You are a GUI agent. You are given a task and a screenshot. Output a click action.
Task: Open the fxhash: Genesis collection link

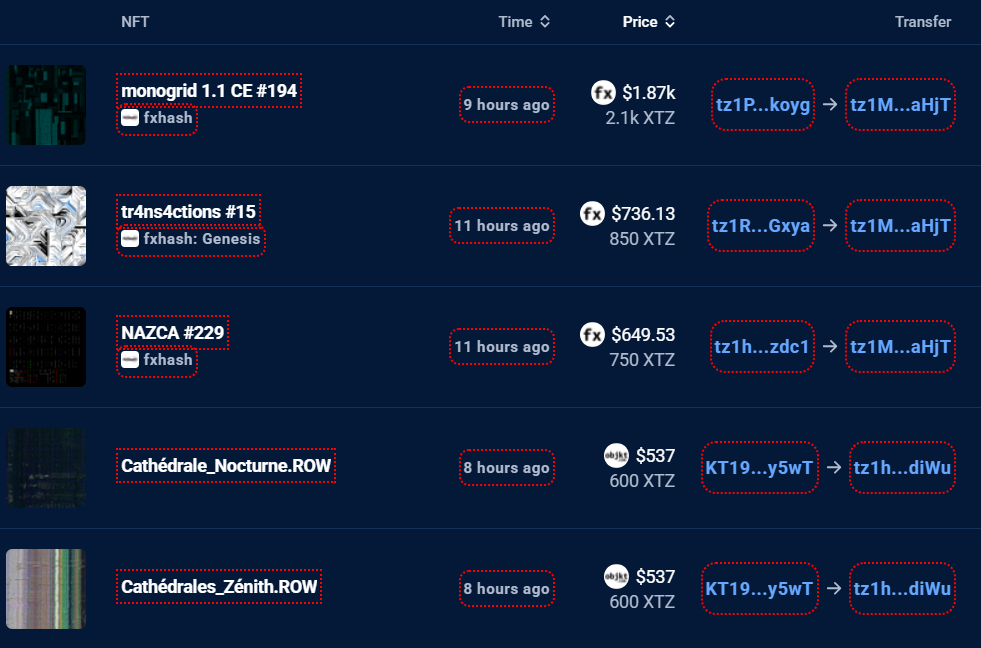click(201, 239)
